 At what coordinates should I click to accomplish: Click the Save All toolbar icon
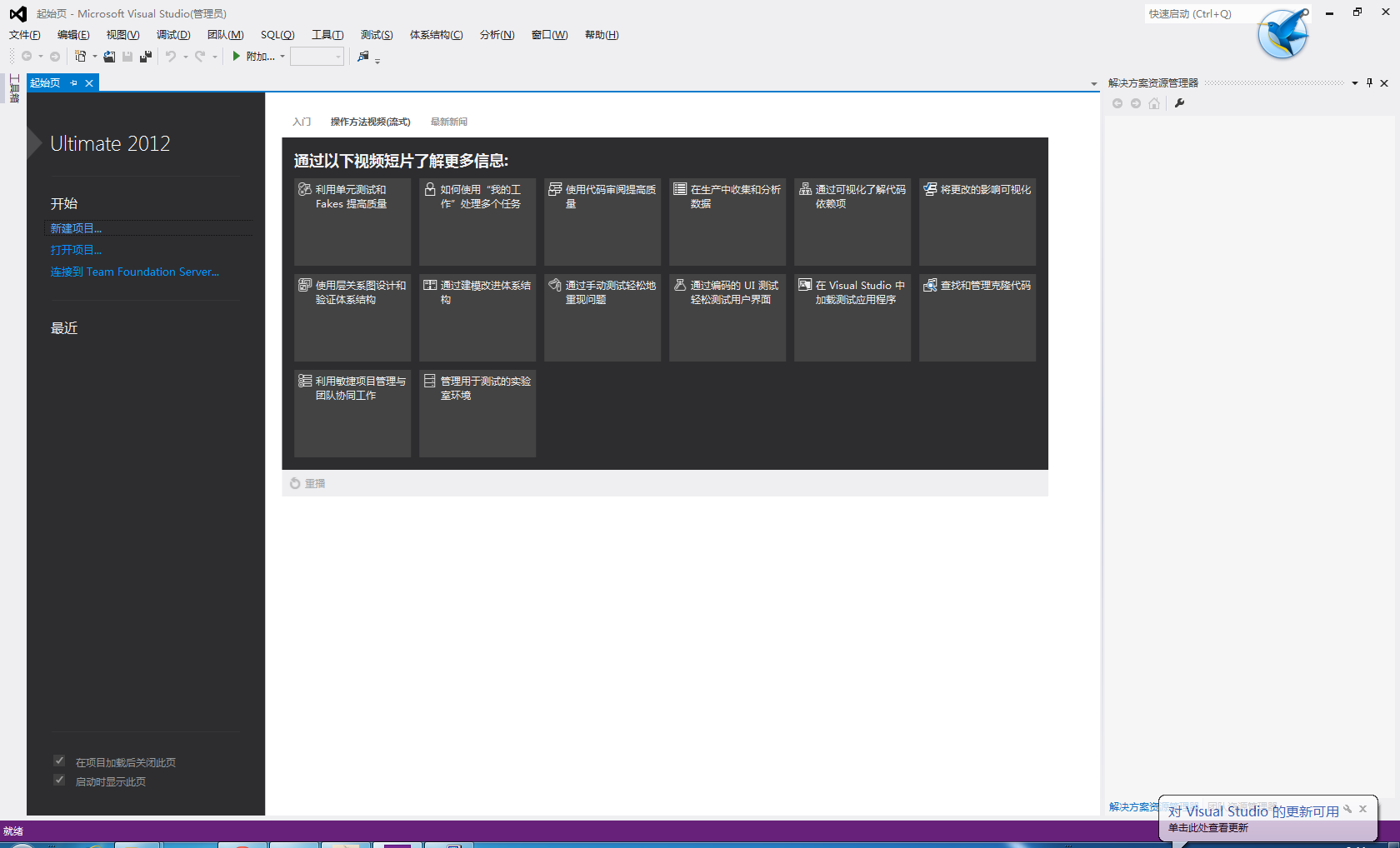click(x=146, y=57)
